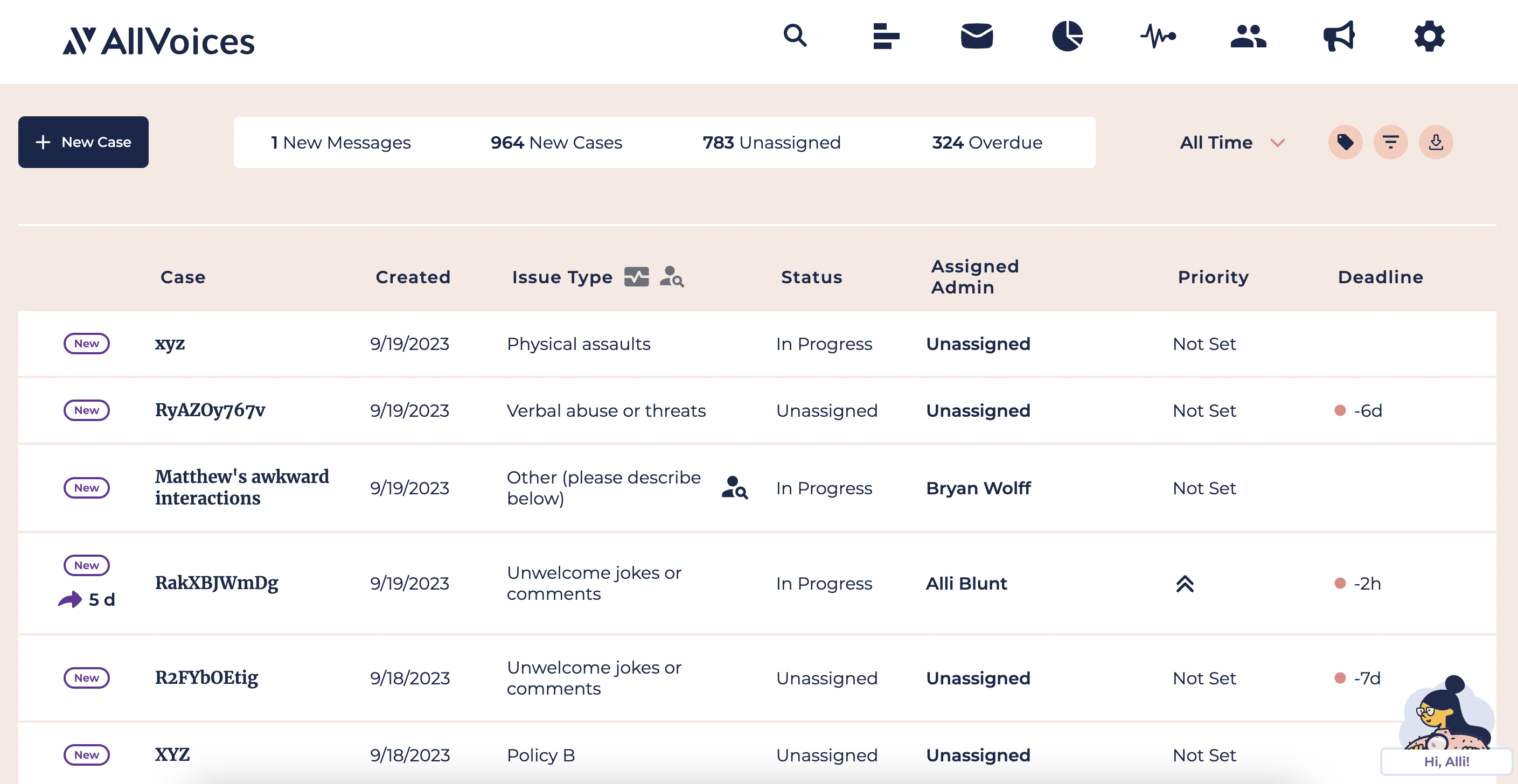This screenshot has height=784, width=1518.
Task: Open the team members icon in the header
Action: point(1249,37)
